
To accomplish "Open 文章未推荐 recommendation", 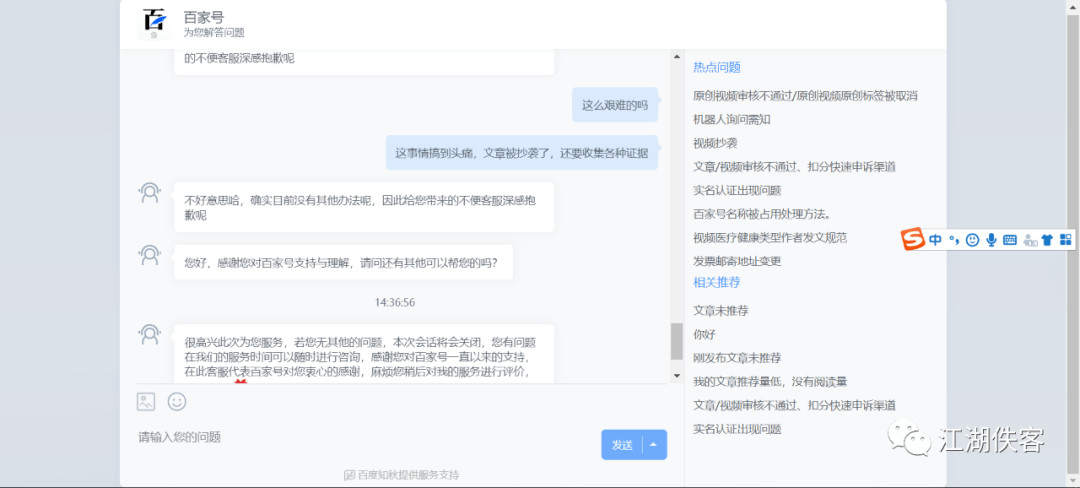I will 720,310.
